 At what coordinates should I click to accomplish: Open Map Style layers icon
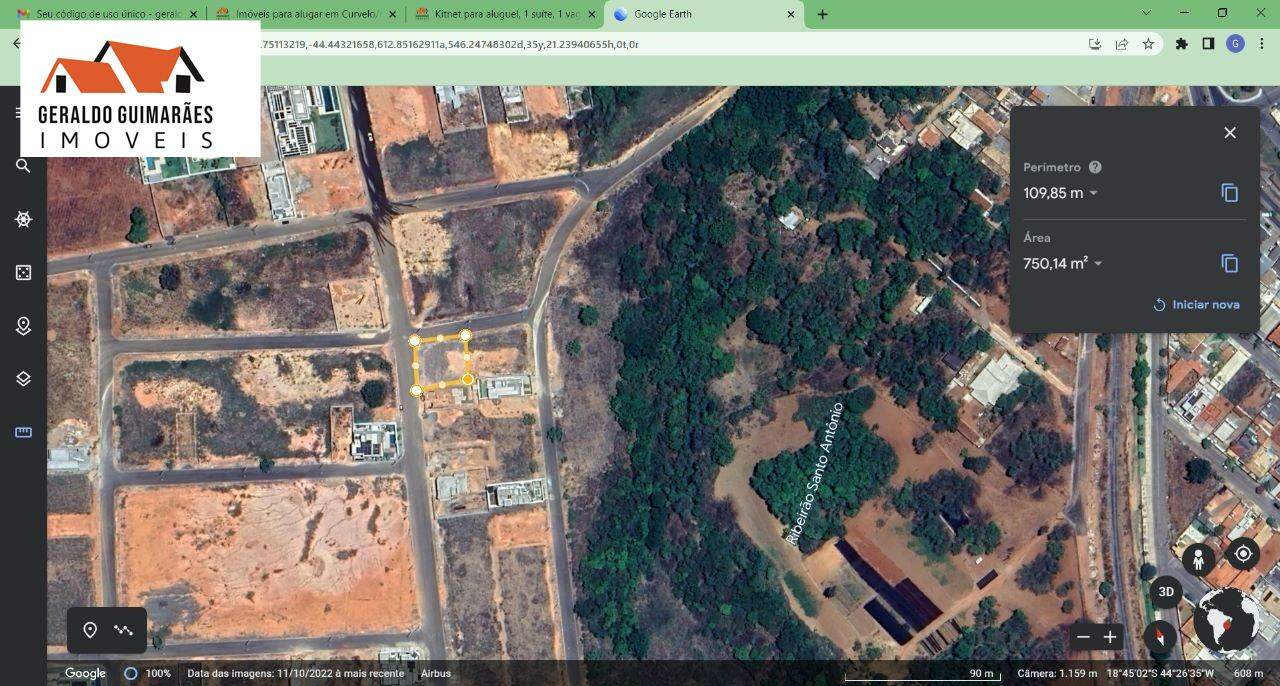[23, 379]
